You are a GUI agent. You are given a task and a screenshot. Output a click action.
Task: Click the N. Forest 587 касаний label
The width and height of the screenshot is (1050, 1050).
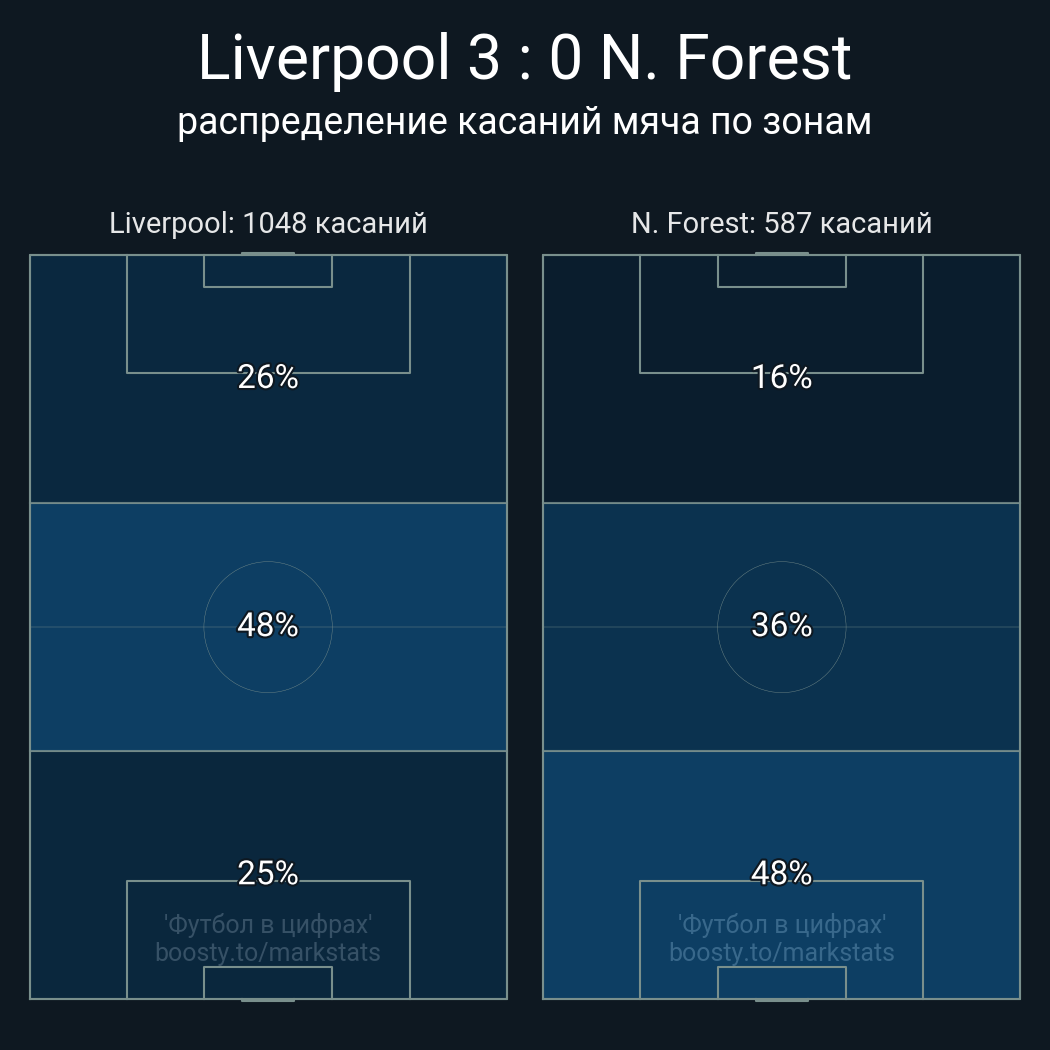click(x=781, y=223)
